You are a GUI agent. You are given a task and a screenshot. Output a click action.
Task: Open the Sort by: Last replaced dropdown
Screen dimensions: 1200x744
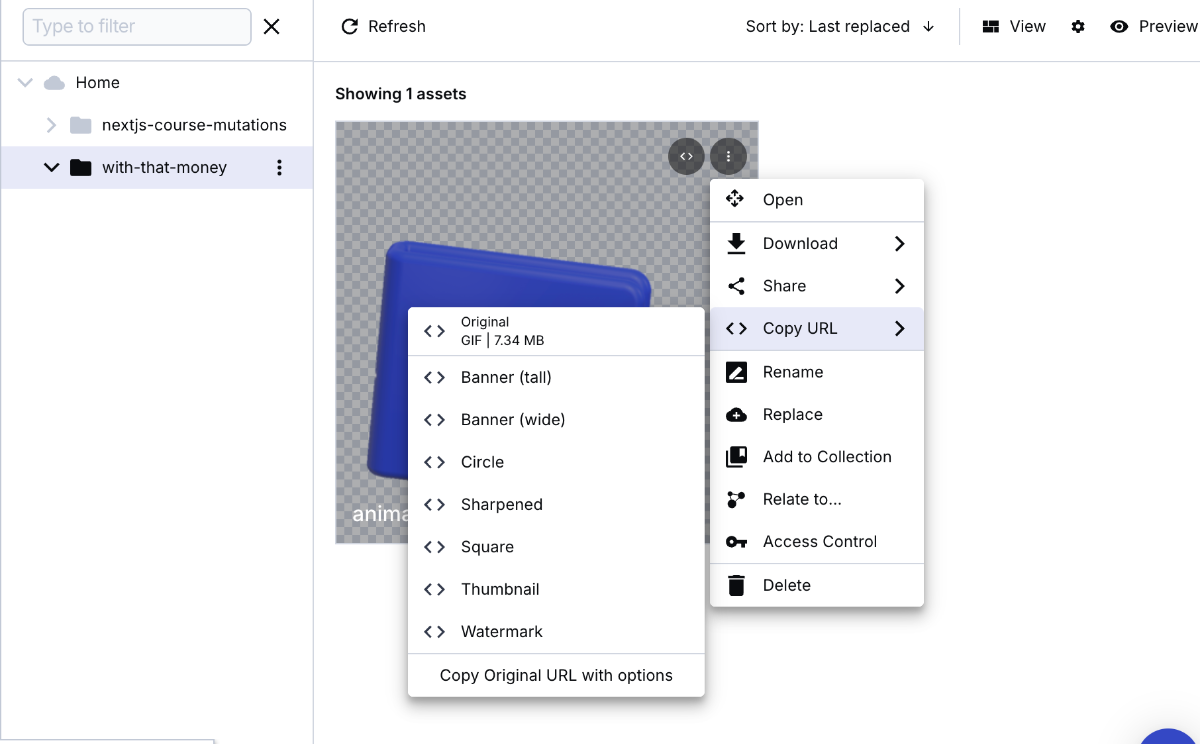click(827, 27)
